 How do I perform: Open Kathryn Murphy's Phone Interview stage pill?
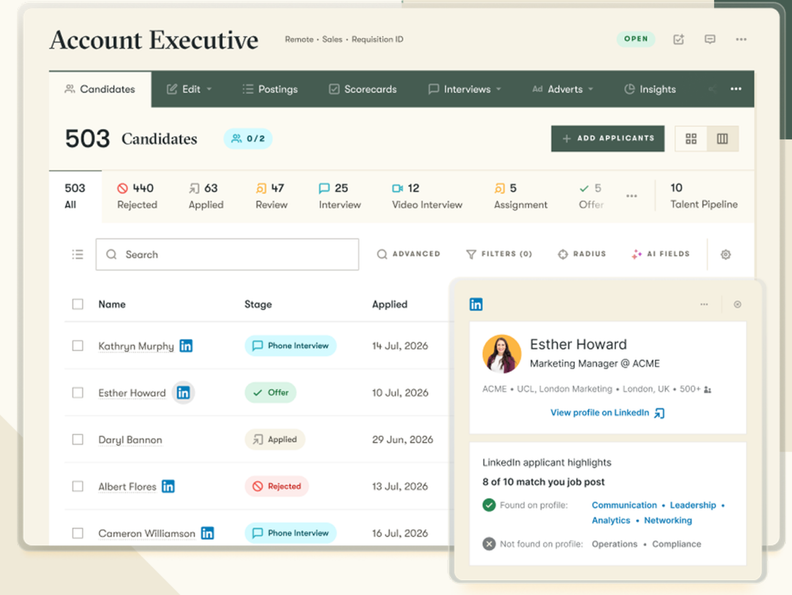click(290, 345)
